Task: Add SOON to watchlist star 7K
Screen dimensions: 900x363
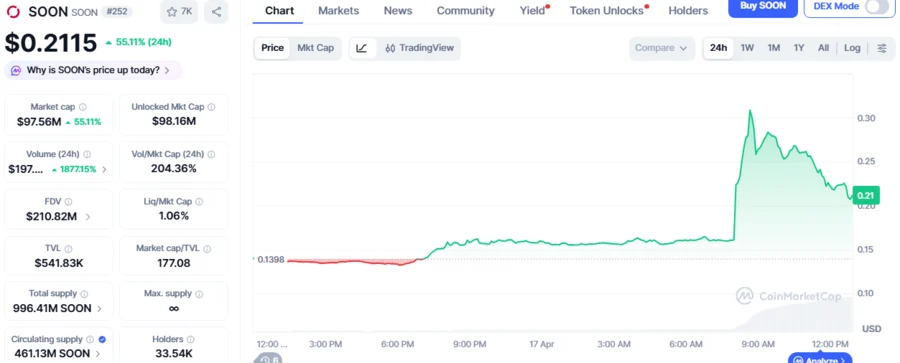Action: 179,11
